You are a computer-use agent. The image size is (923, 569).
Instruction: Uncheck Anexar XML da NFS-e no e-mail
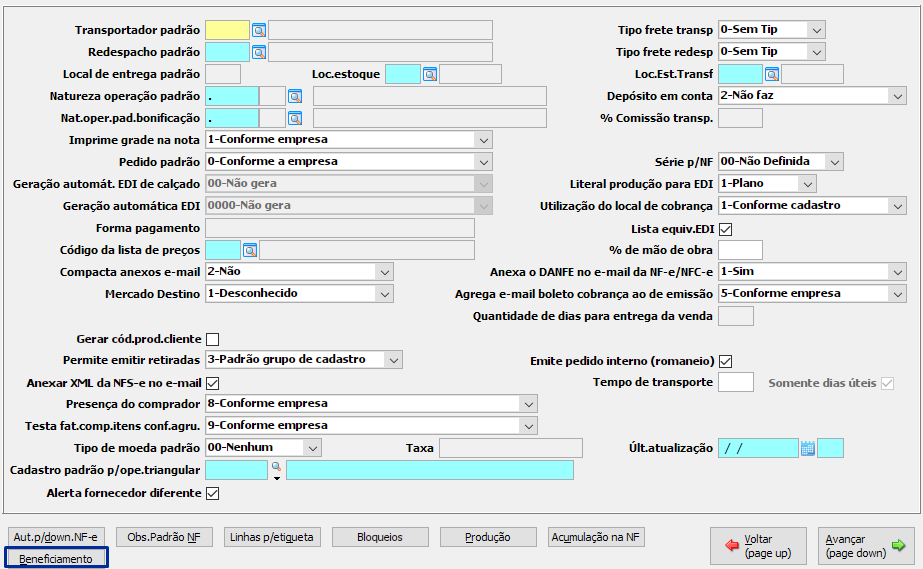click(213, 384)
